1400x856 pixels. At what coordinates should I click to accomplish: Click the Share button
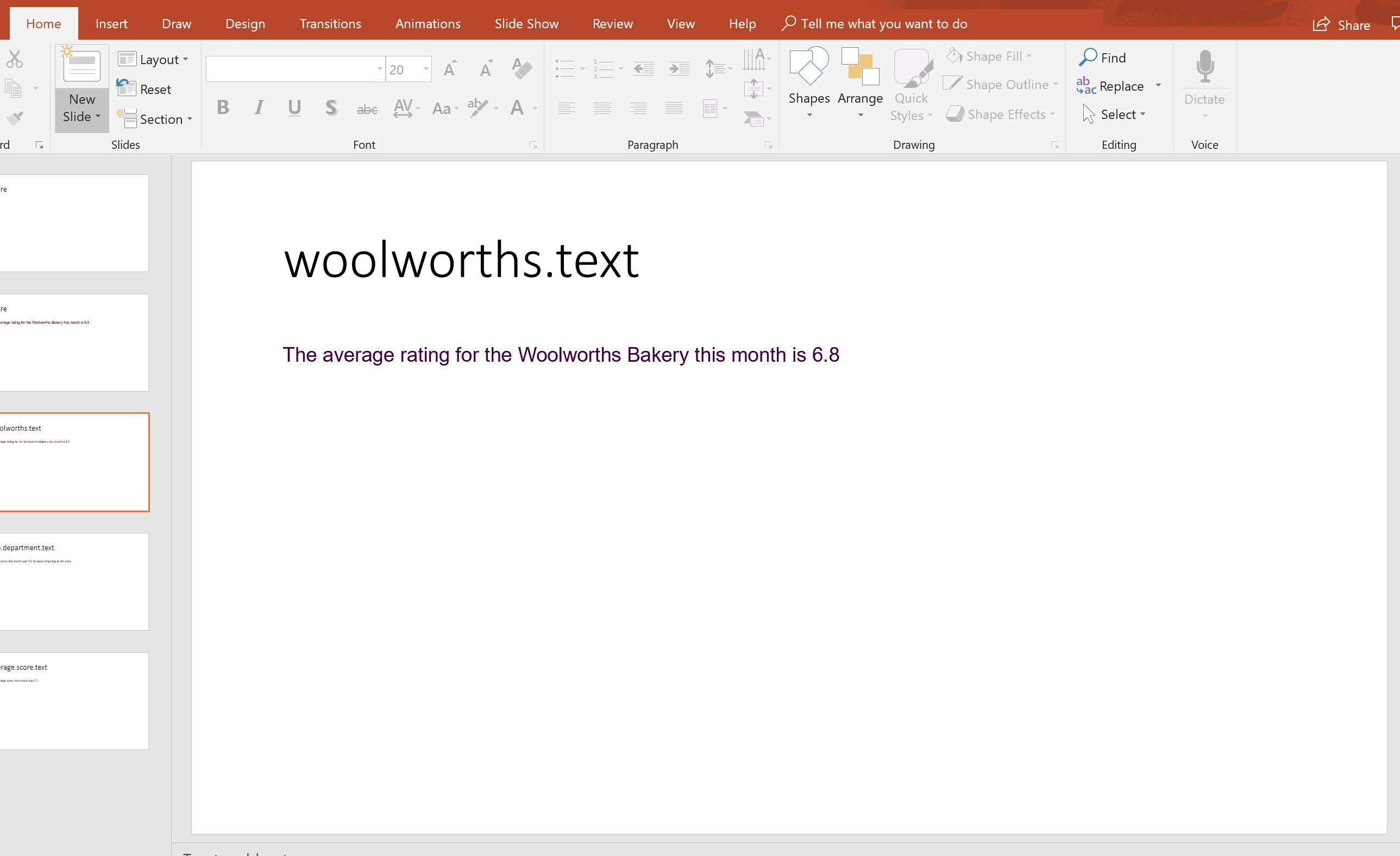point(1342,24)
